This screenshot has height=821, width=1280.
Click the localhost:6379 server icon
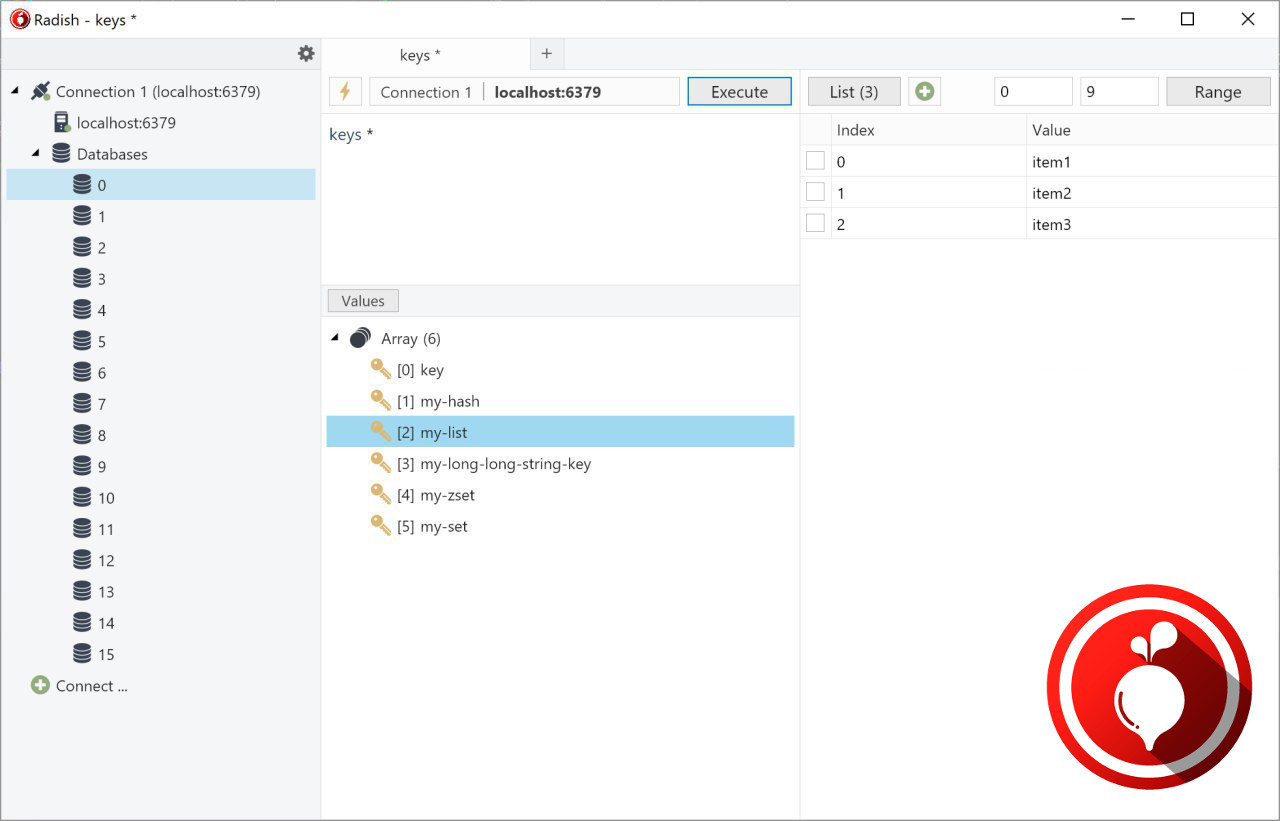(x=62, y=123)
